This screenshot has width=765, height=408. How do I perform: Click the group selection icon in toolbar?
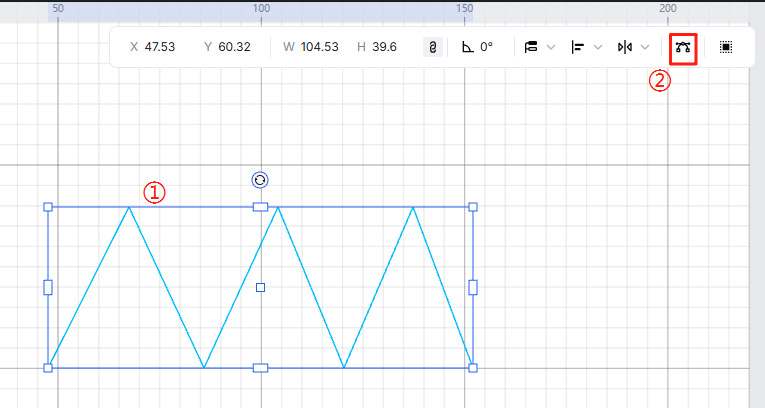(726, 47)
